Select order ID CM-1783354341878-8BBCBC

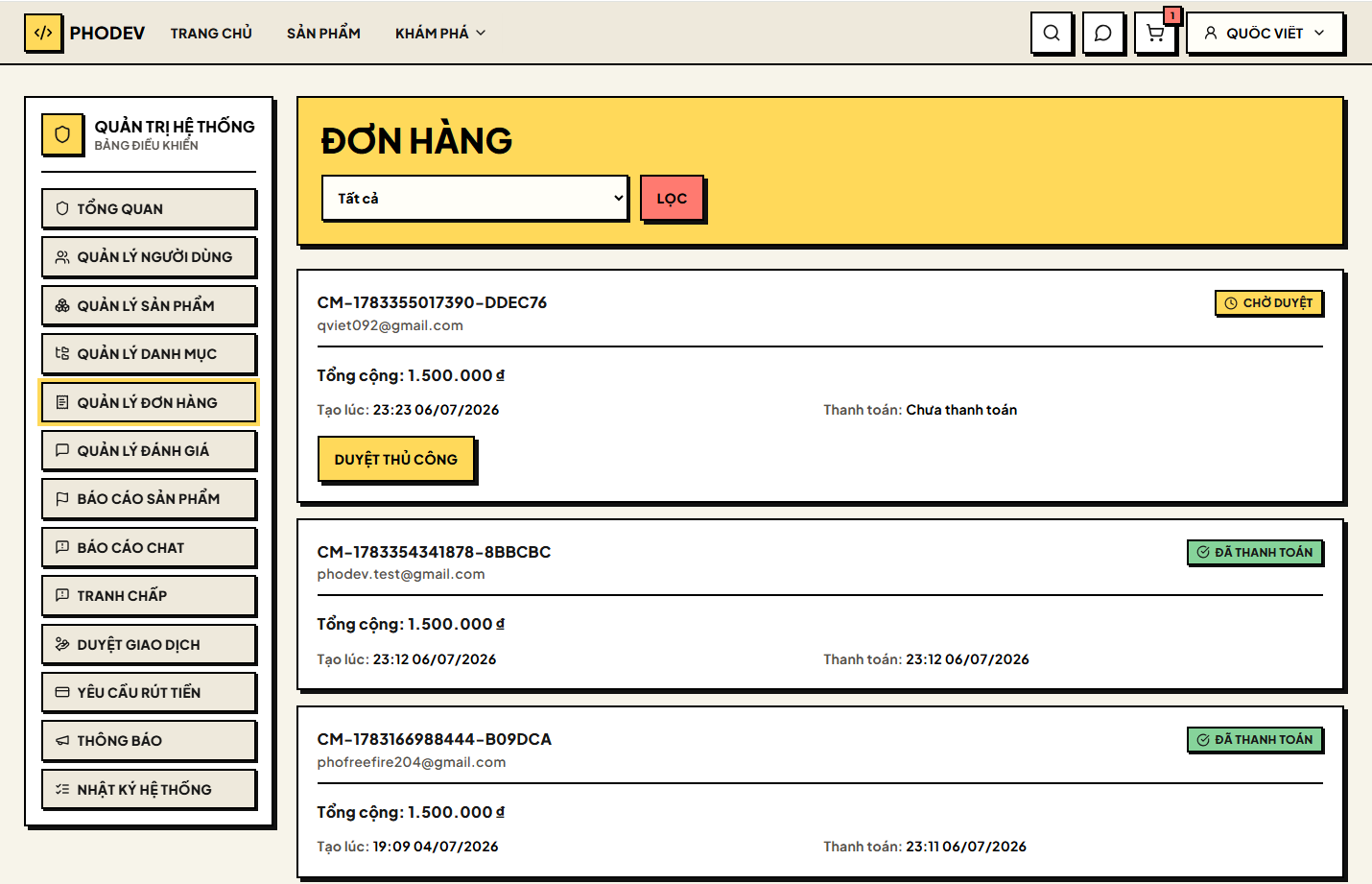point(434,552)
